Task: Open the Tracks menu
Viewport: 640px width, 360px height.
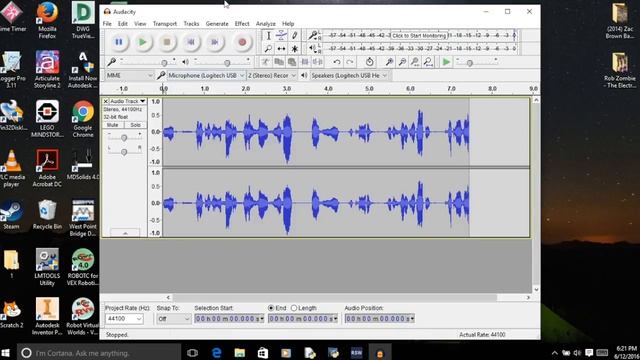Action: pos(191,24)
